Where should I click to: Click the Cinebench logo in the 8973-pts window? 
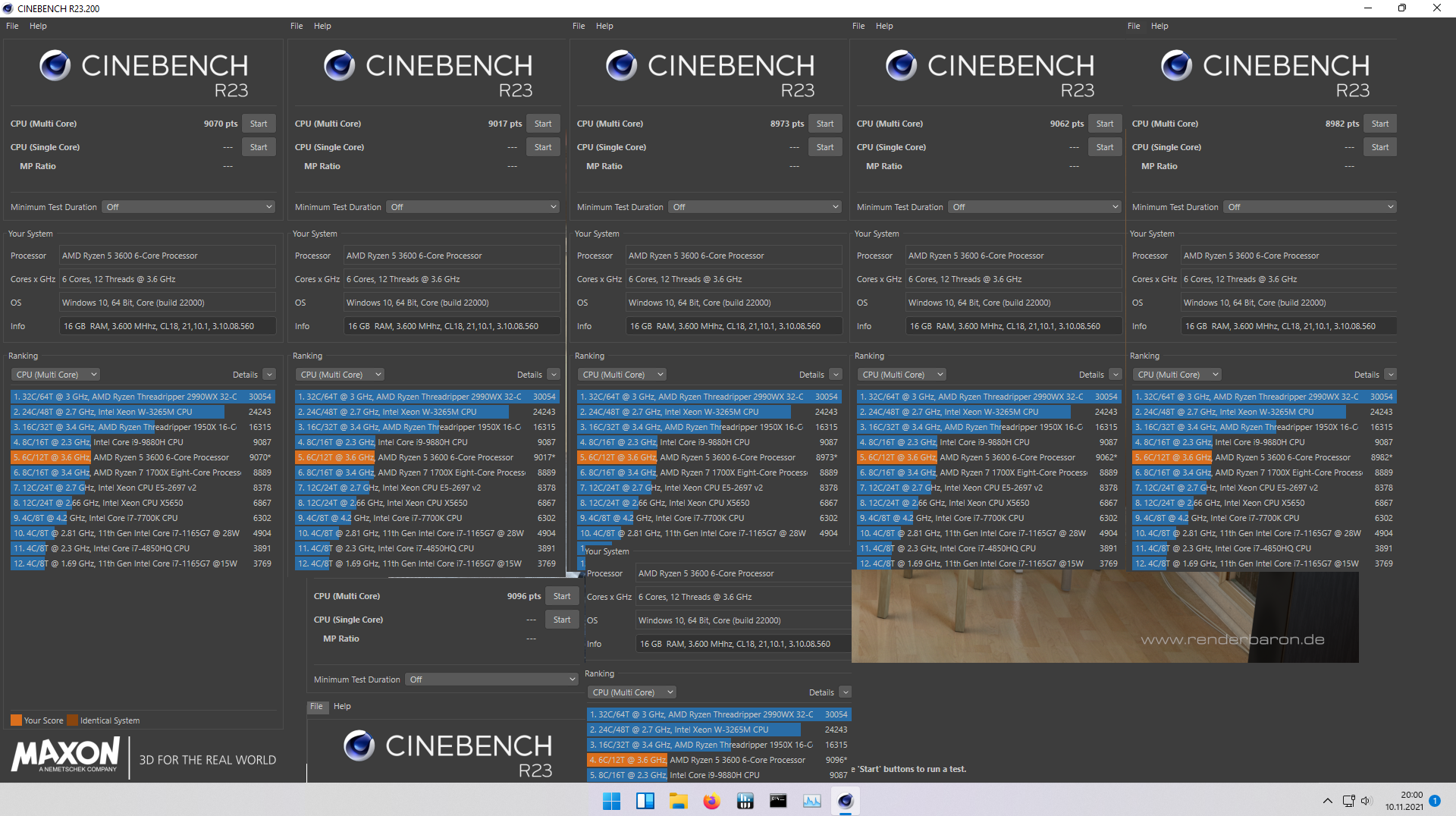pos(711,74)
